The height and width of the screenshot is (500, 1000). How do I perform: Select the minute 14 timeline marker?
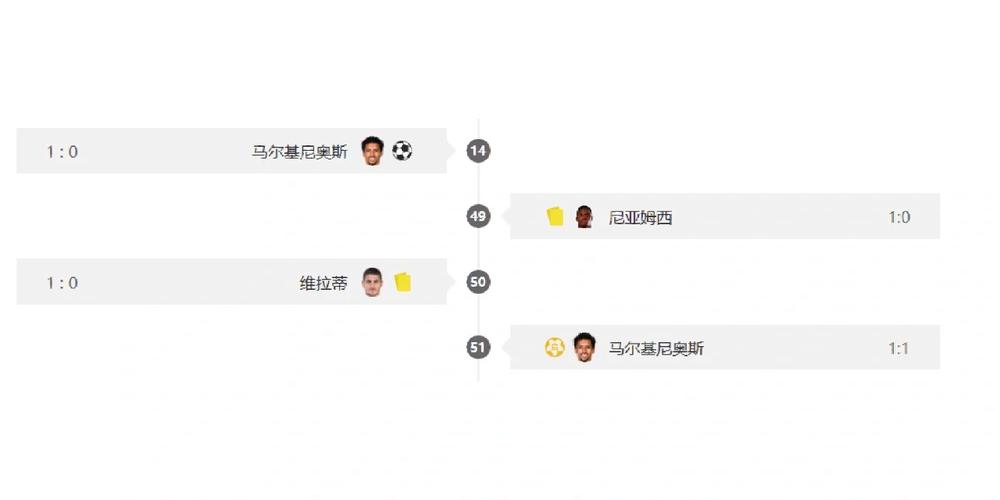coord(478,151)
